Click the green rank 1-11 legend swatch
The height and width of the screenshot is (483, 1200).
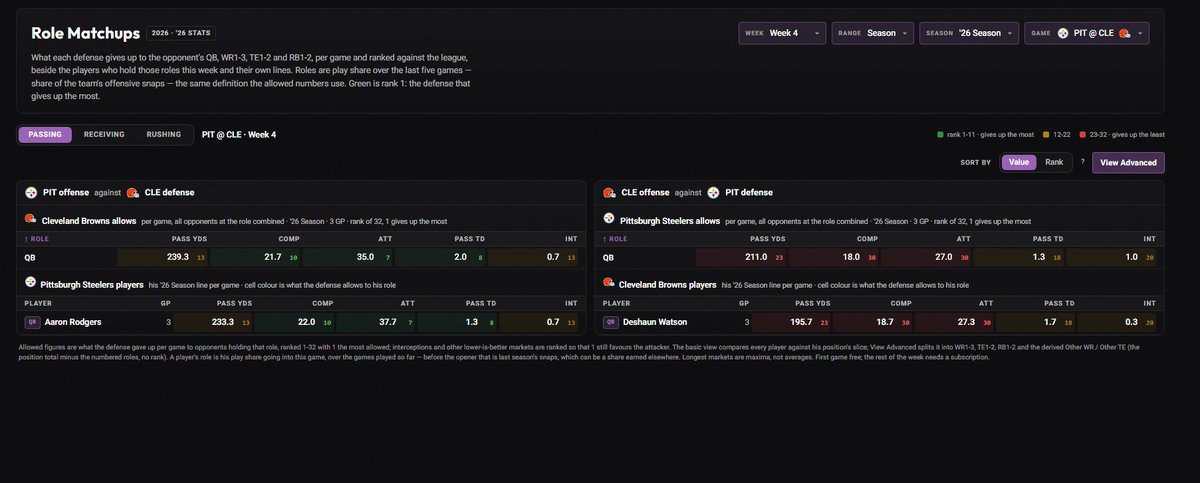(940, 134)
